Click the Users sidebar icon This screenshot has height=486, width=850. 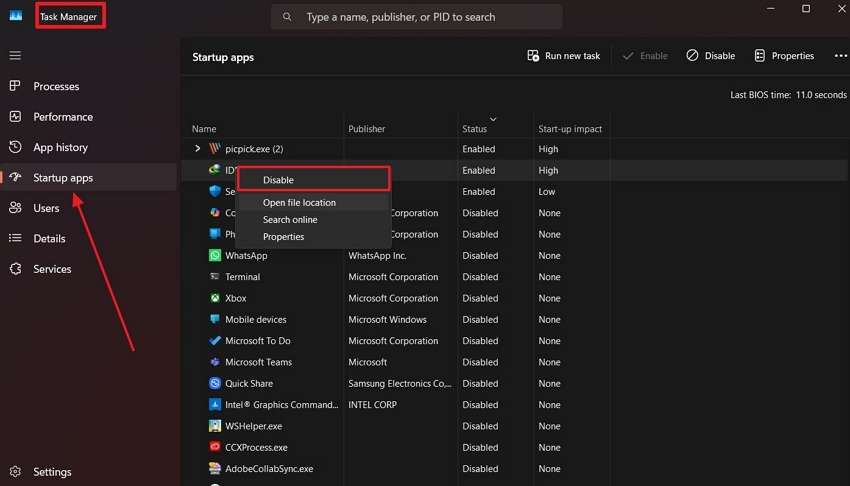[15, 208]
